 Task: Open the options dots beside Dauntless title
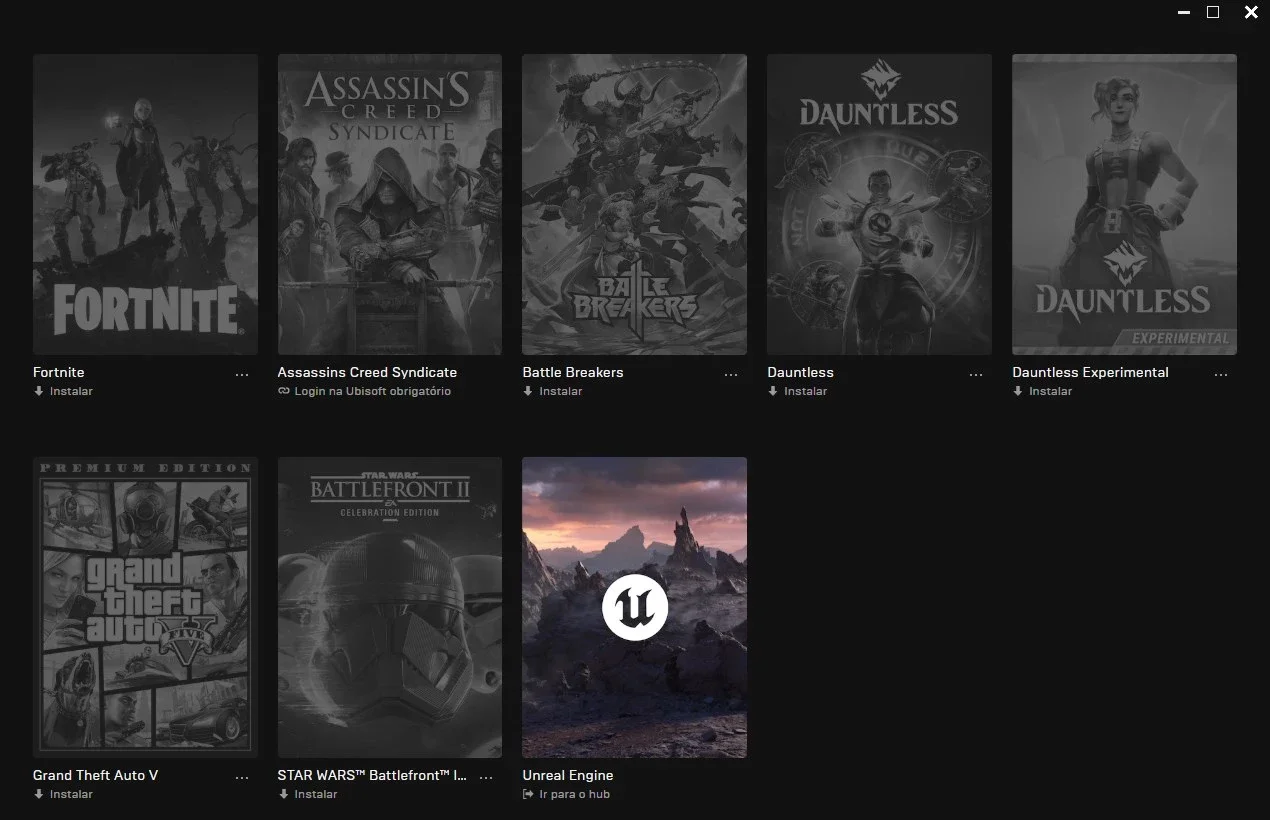[976, 374]
